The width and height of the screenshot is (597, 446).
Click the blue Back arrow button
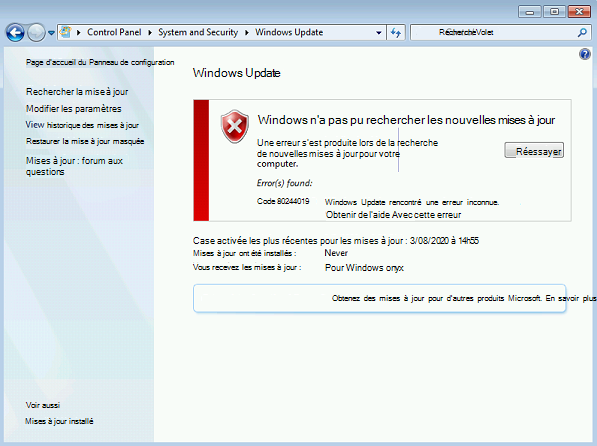16,33
